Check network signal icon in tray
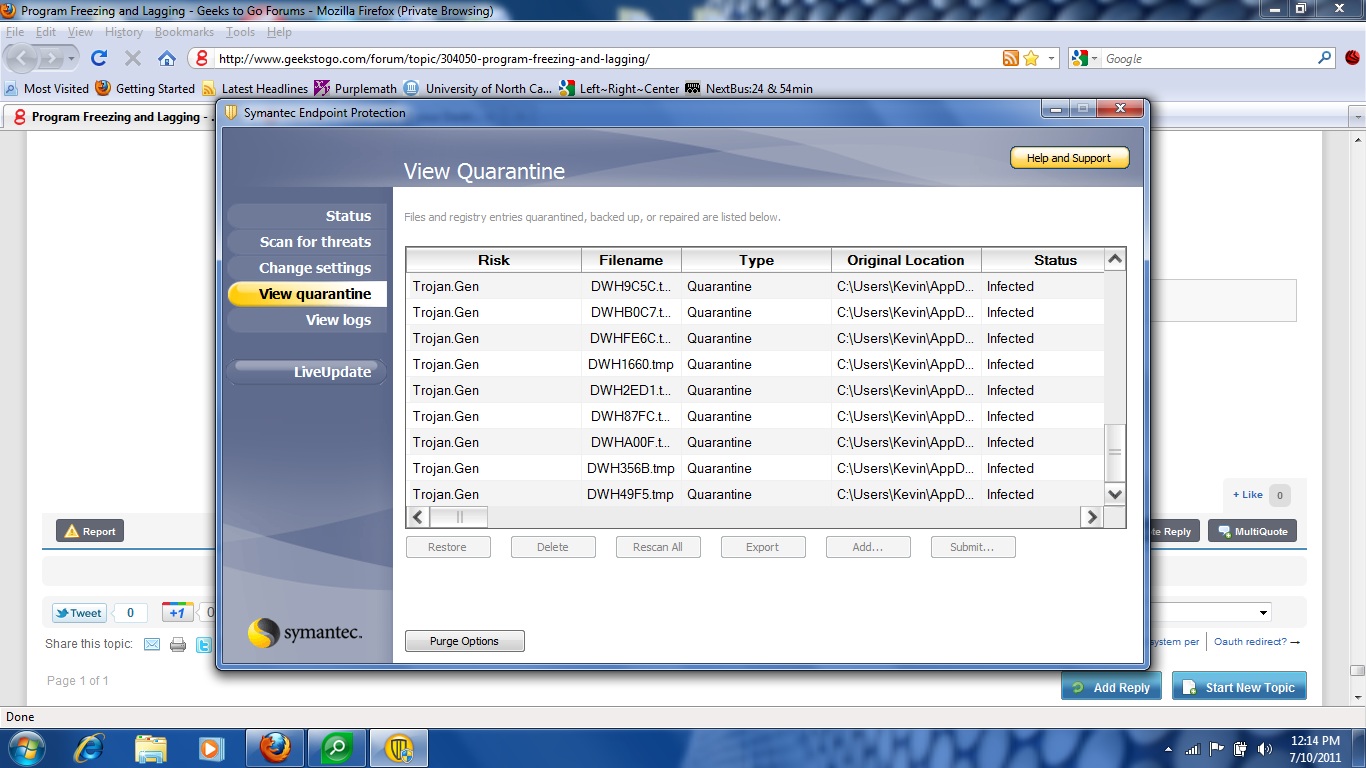The image size is (1366, 768). pos(1192,748)
